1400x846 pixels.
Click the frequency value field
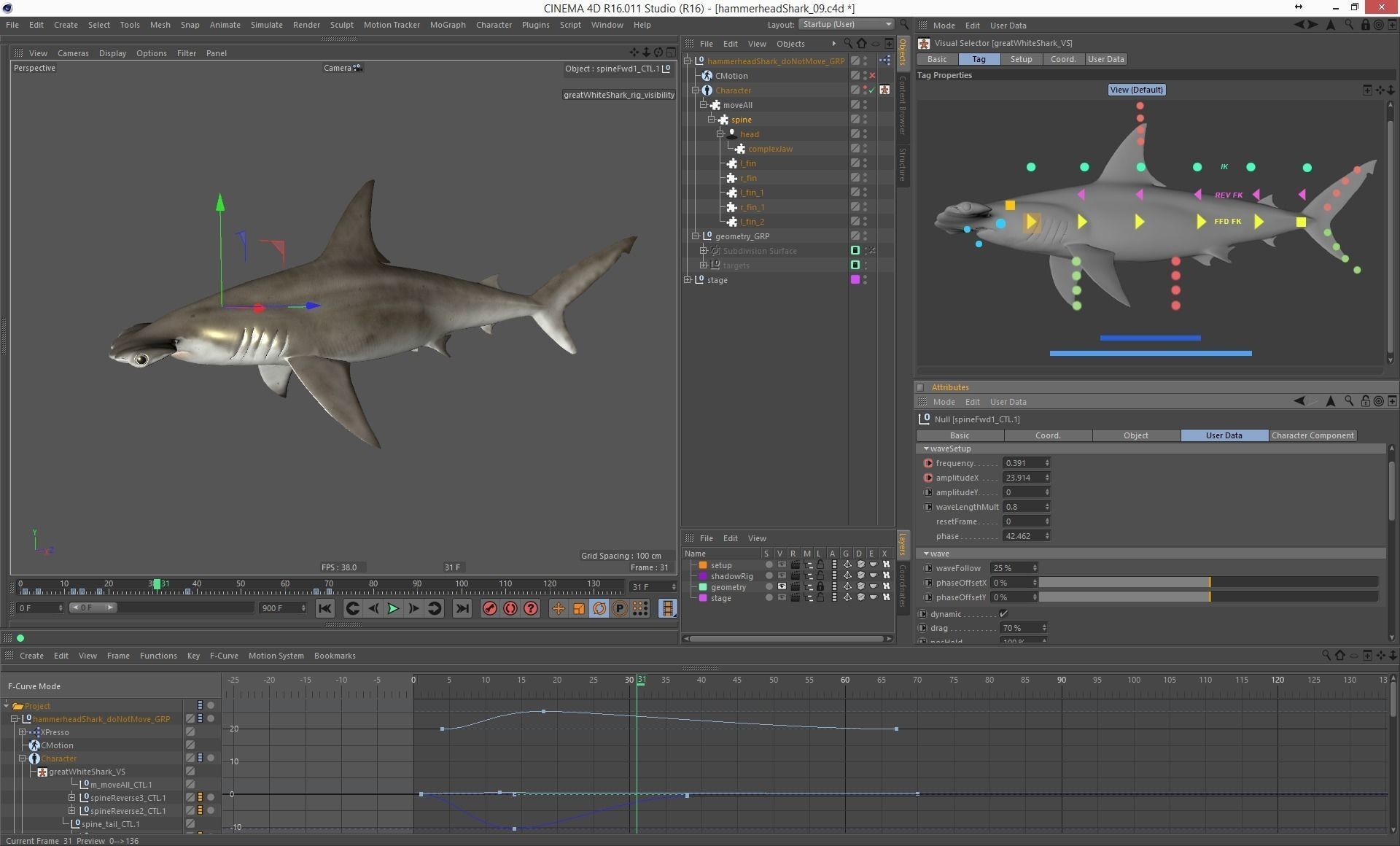click(1026, 463)
